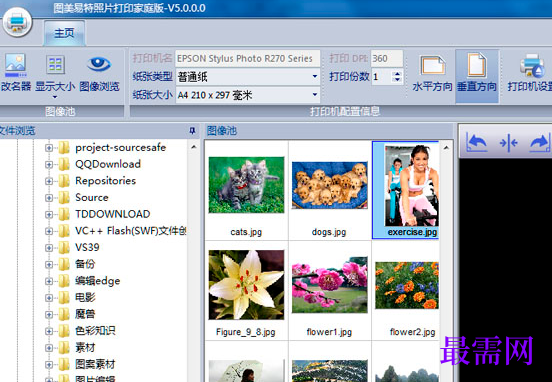Expand the Repositories folder

click(x=49, y=181)
